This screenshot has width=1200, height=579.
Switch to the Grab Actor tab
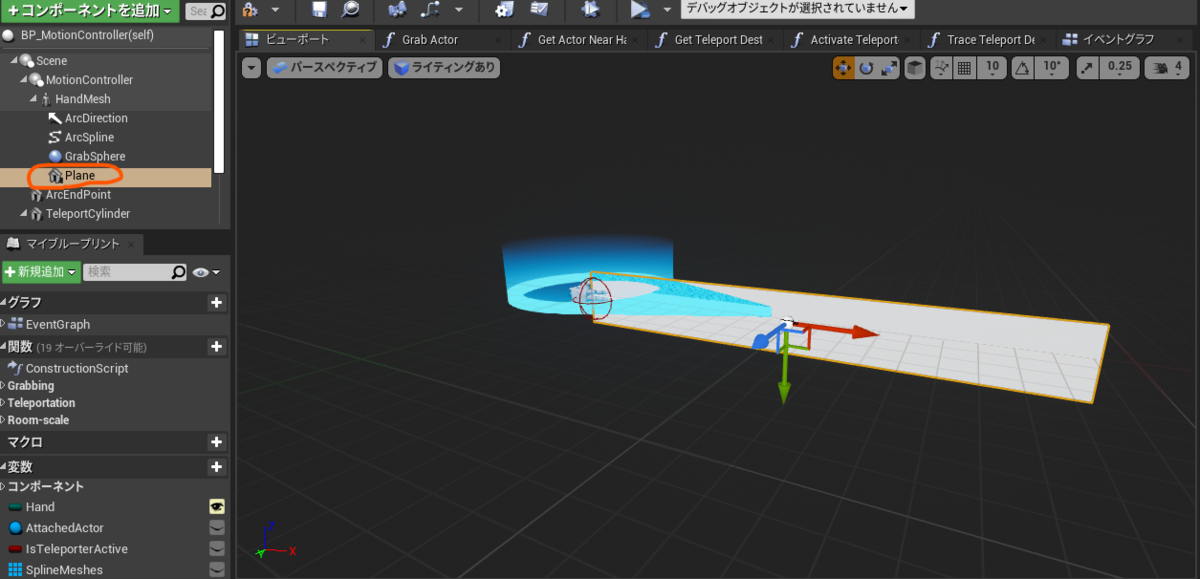(x=430, y=40)
